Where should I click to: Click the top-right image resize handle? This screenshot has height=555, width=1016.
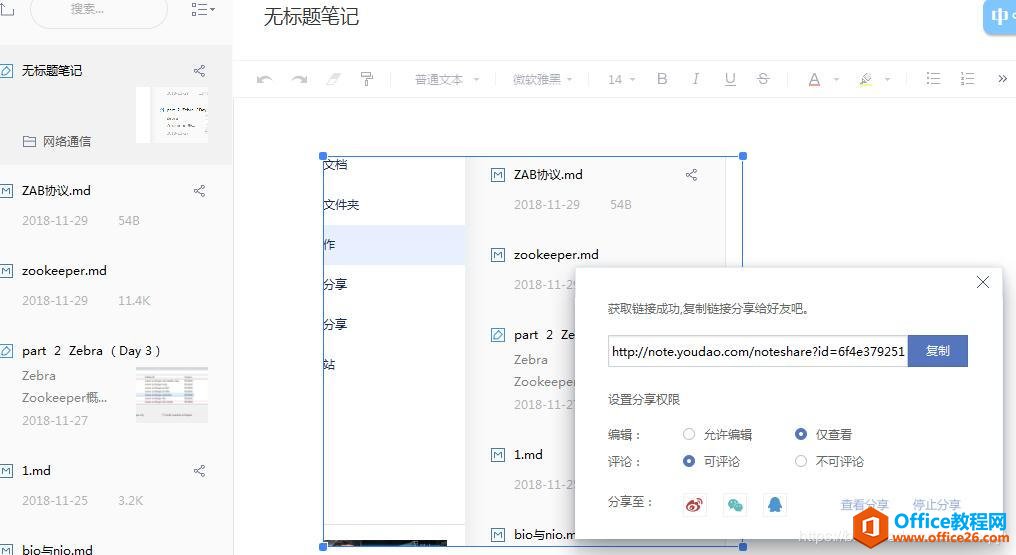[x=743, y=156]
